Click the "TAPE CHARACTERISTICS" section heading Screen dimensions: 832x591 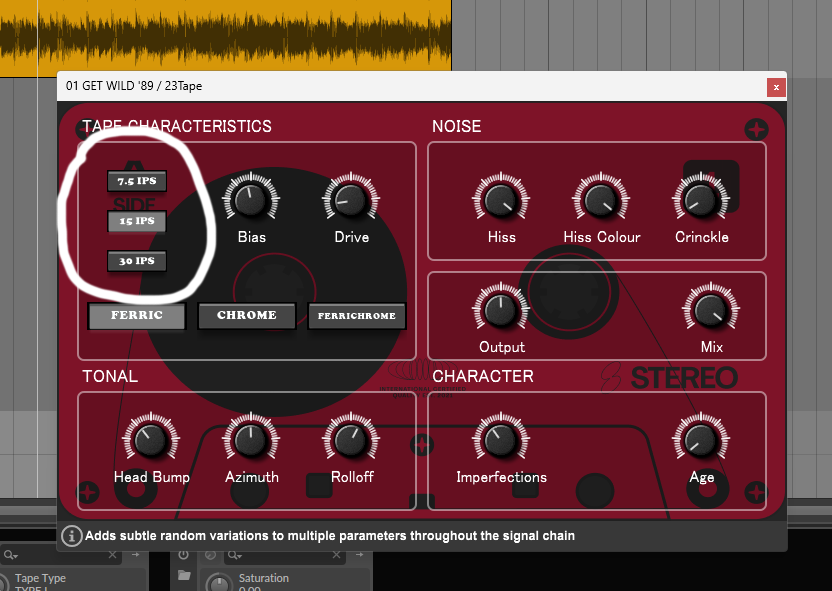pyautogui.click(x=177, y=126)
